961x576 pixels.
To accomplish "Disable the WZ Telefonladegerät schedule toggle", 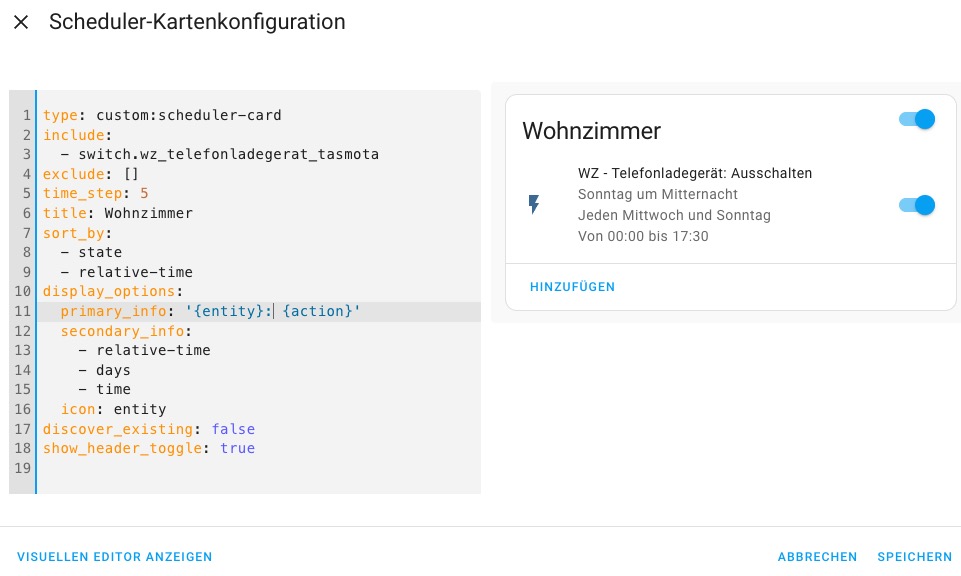I will coord(917,205).
